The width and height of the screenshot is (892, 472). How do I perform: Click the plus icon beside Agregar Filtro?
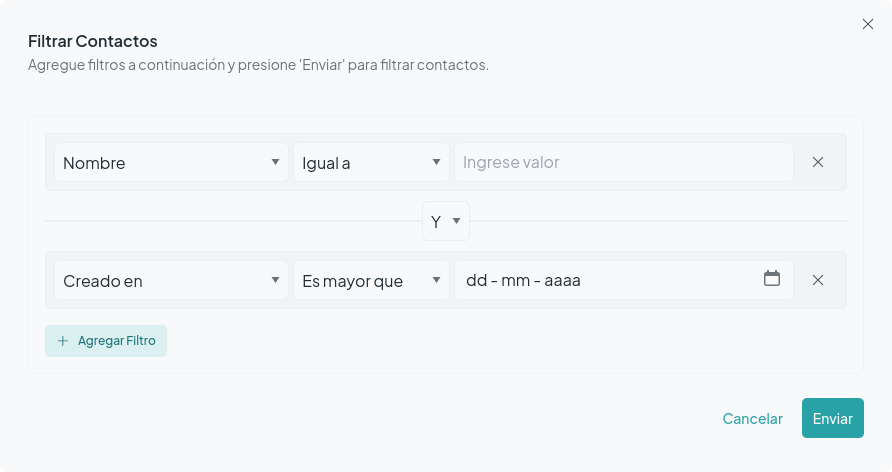[63, 341]
